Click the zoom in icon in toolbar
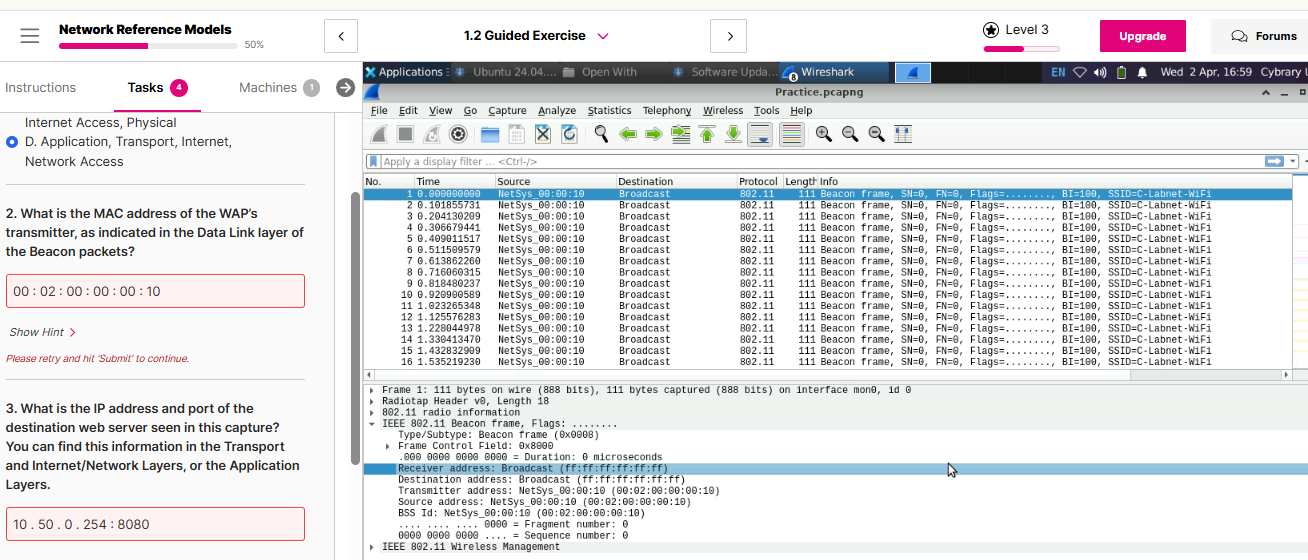 pos(823,134)
